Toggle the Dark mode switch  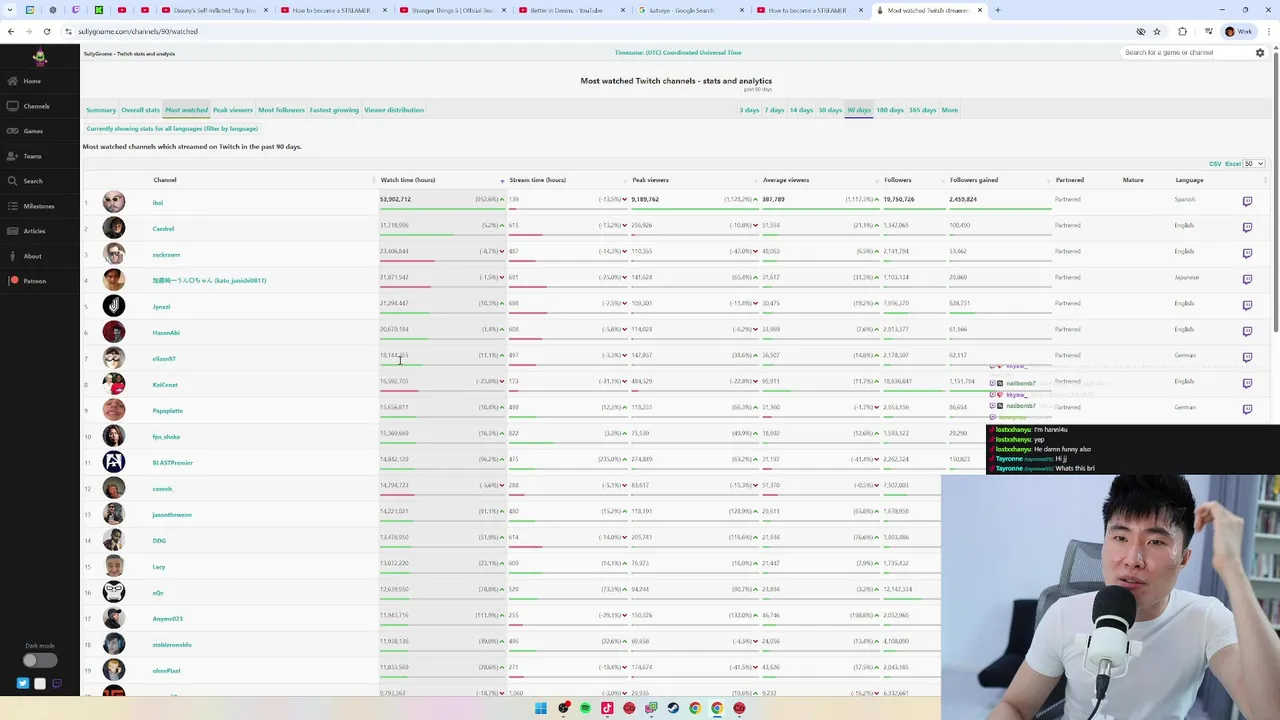pyautogui.click(x=40, y=660)
